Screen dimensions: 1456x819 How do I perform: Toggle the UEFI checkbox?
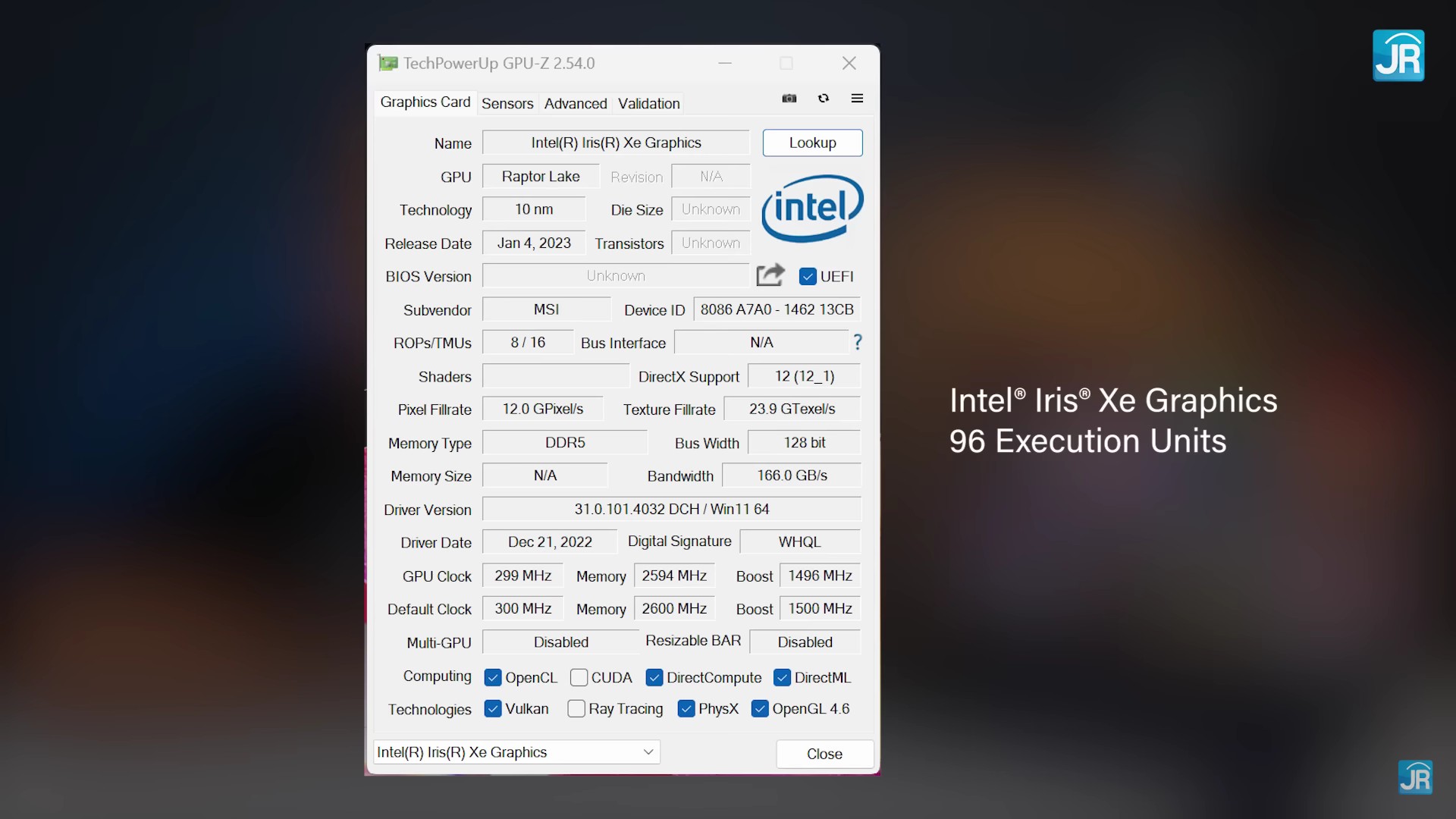[x=808, y=277]
